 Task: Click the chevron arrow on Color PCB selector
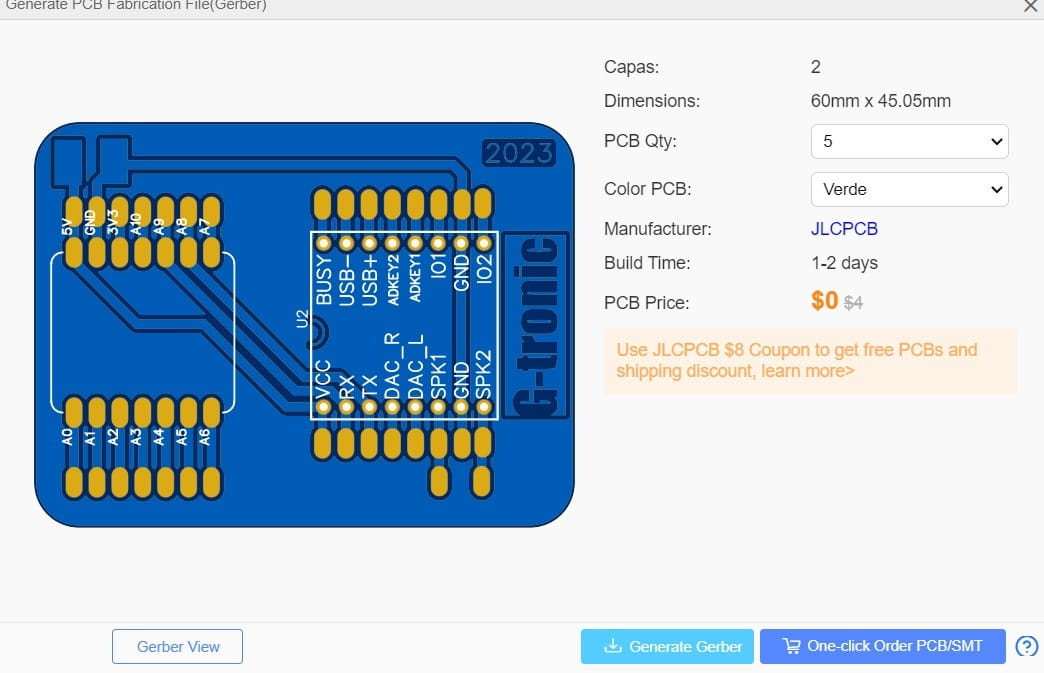[x=995, y=189]
